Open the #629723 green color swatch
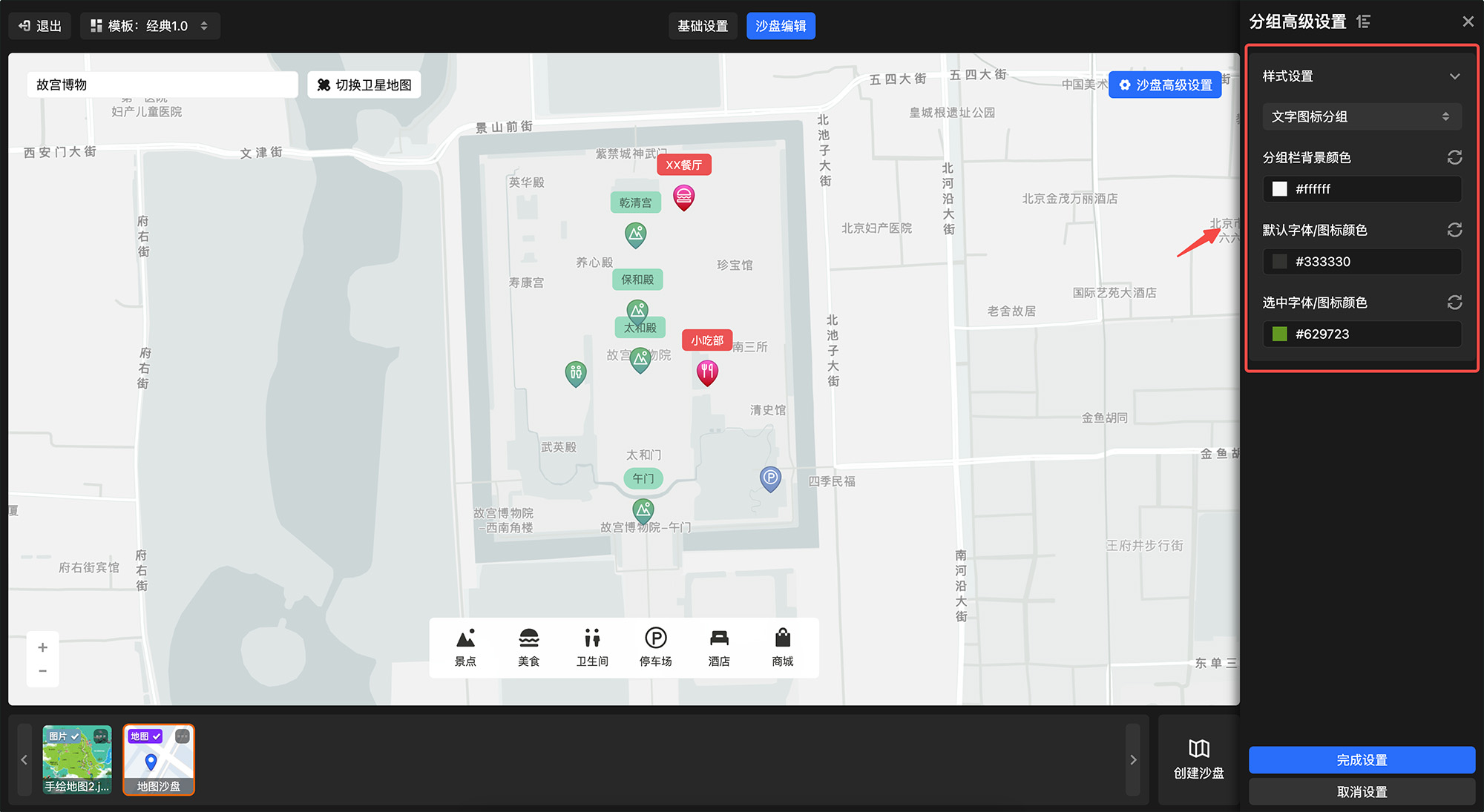 click(1280, 334)
